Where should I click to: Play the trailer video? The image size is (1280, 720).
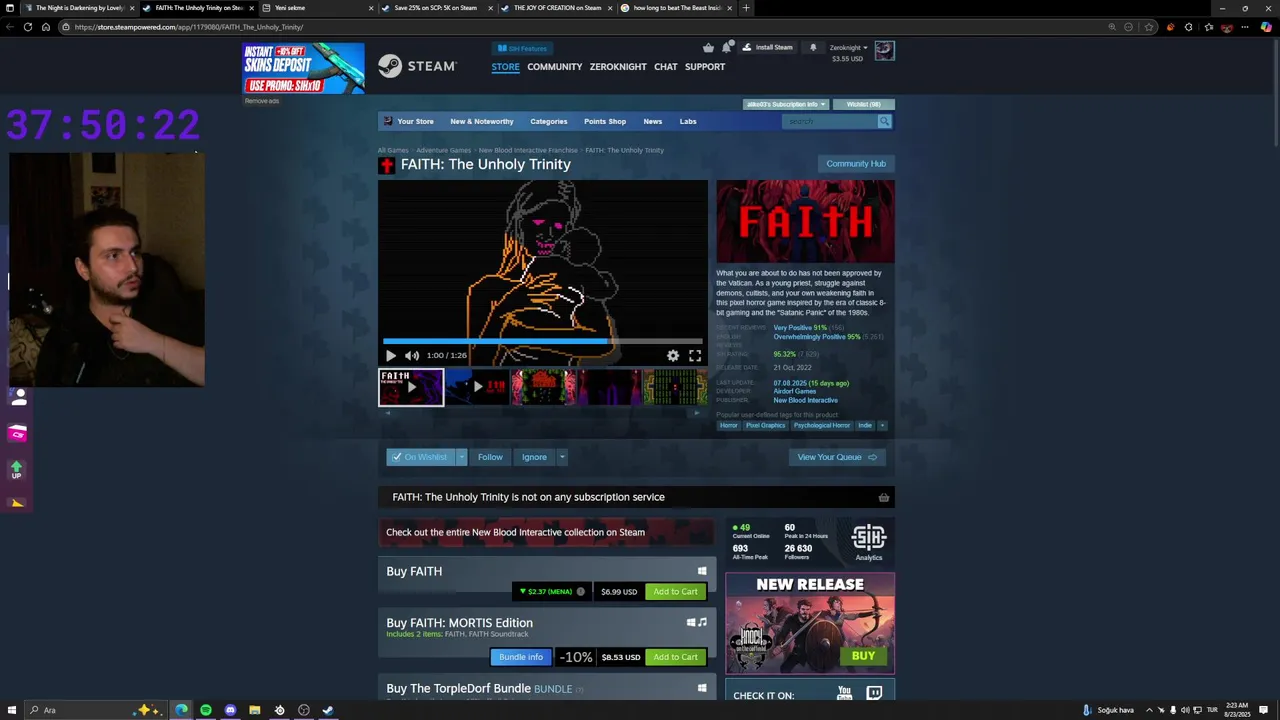(x=391, y=355)
